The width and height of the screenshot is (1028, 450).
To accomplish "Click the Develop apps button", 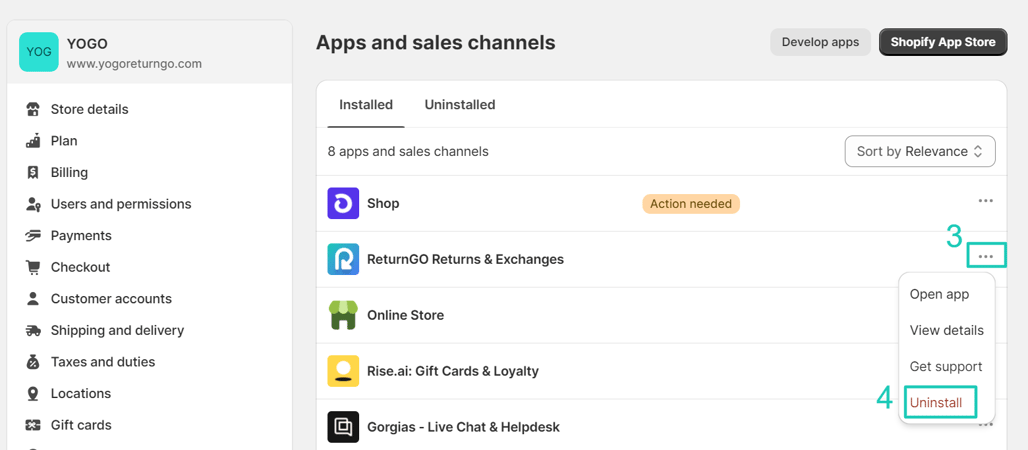I will pyautogui.click(x=820, y=42).
